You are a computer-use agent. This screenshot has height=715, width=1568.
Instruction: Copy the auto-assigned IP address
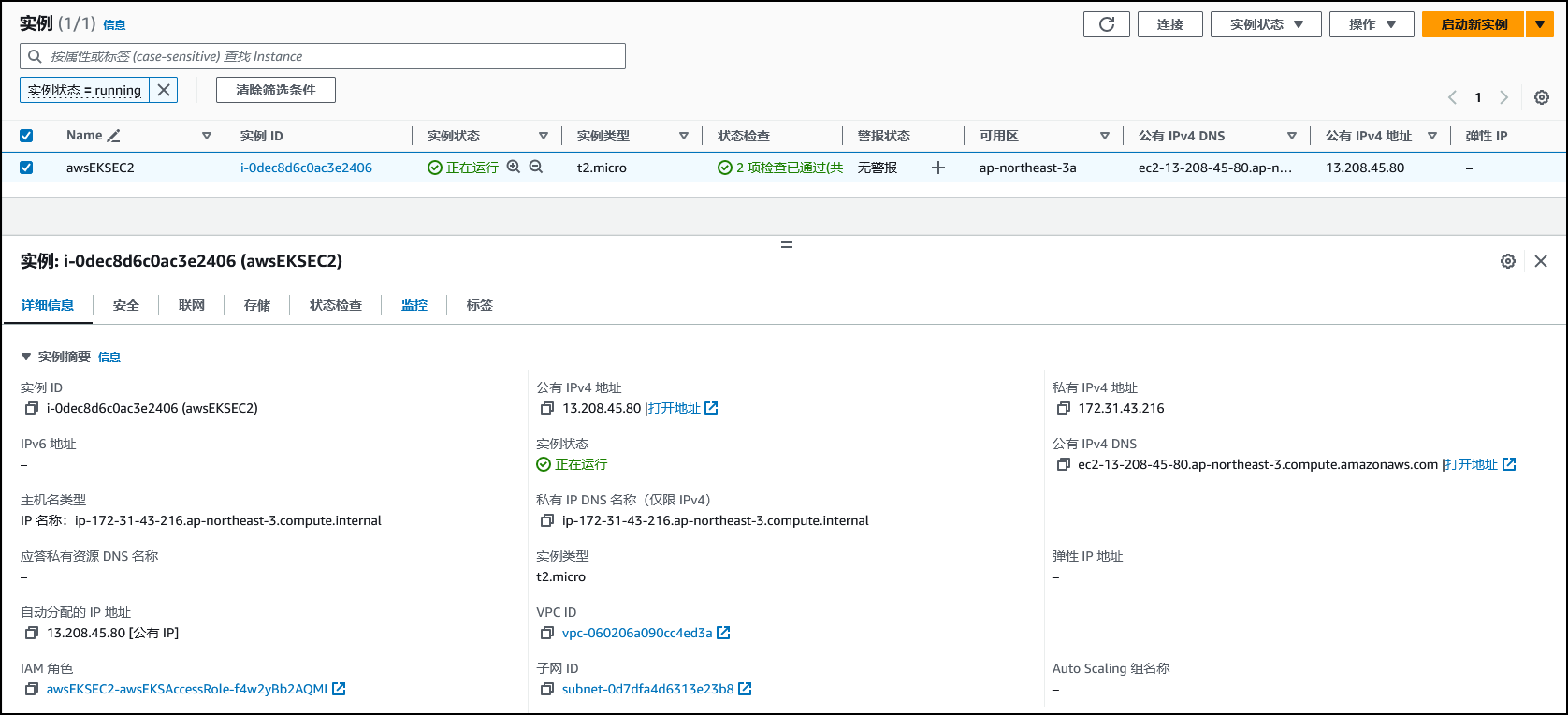click(32, 633)
